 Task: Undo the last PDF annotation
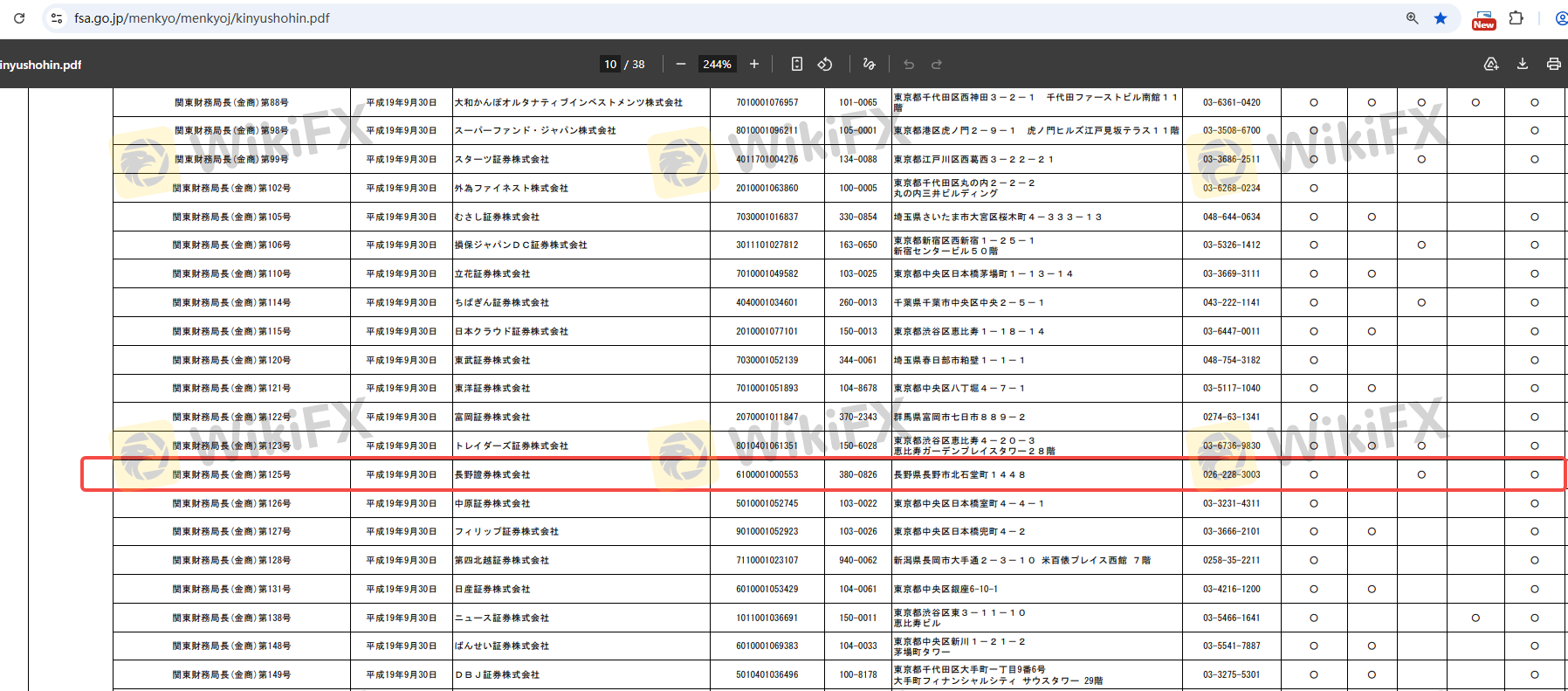(x=909, y=64)
